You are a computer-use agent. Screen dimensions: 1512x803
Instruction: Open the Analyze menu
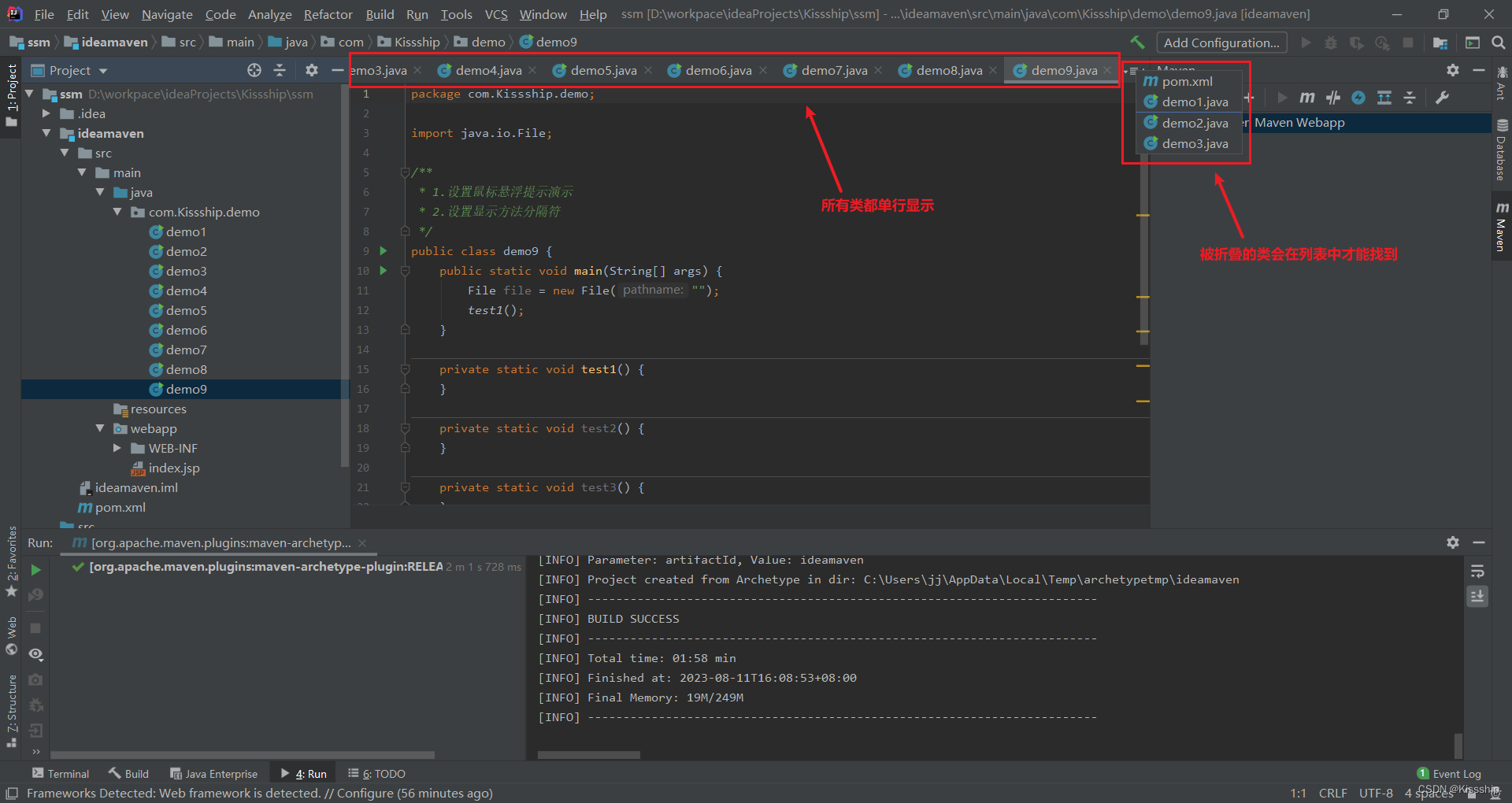[269, 14]
